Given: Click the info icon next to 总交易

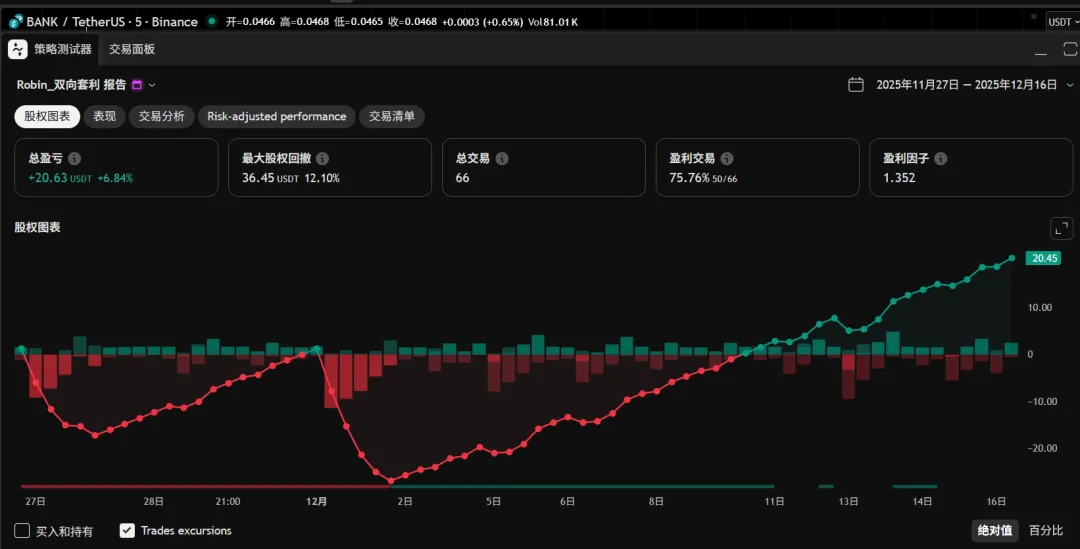Looking at the screenshot, I should [x=502, y=159].
